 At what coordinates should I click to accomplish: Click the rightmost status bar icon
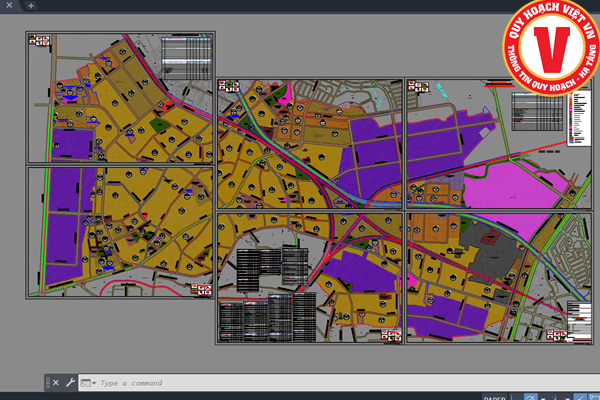592,396
